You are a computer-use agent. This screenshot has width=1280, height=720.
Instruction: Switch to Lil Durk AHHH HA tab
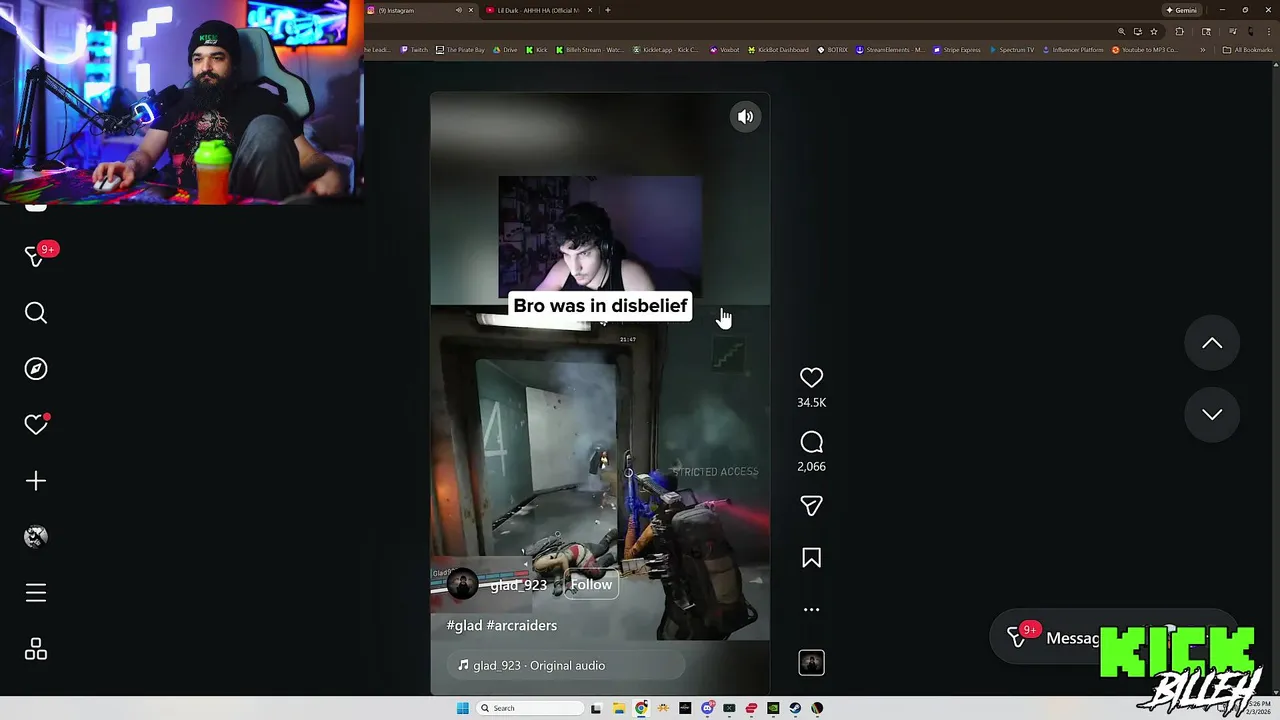click(x=536, y=10)
